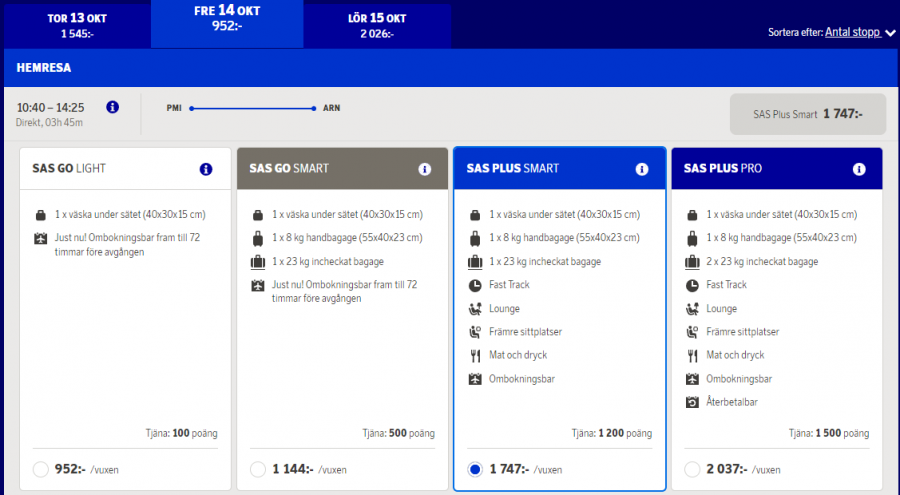Click 'Tjäna: 1 500 poäng' text
Viewport: 900px width, 495px height.
pyautogui.click(x=829, y=433)
